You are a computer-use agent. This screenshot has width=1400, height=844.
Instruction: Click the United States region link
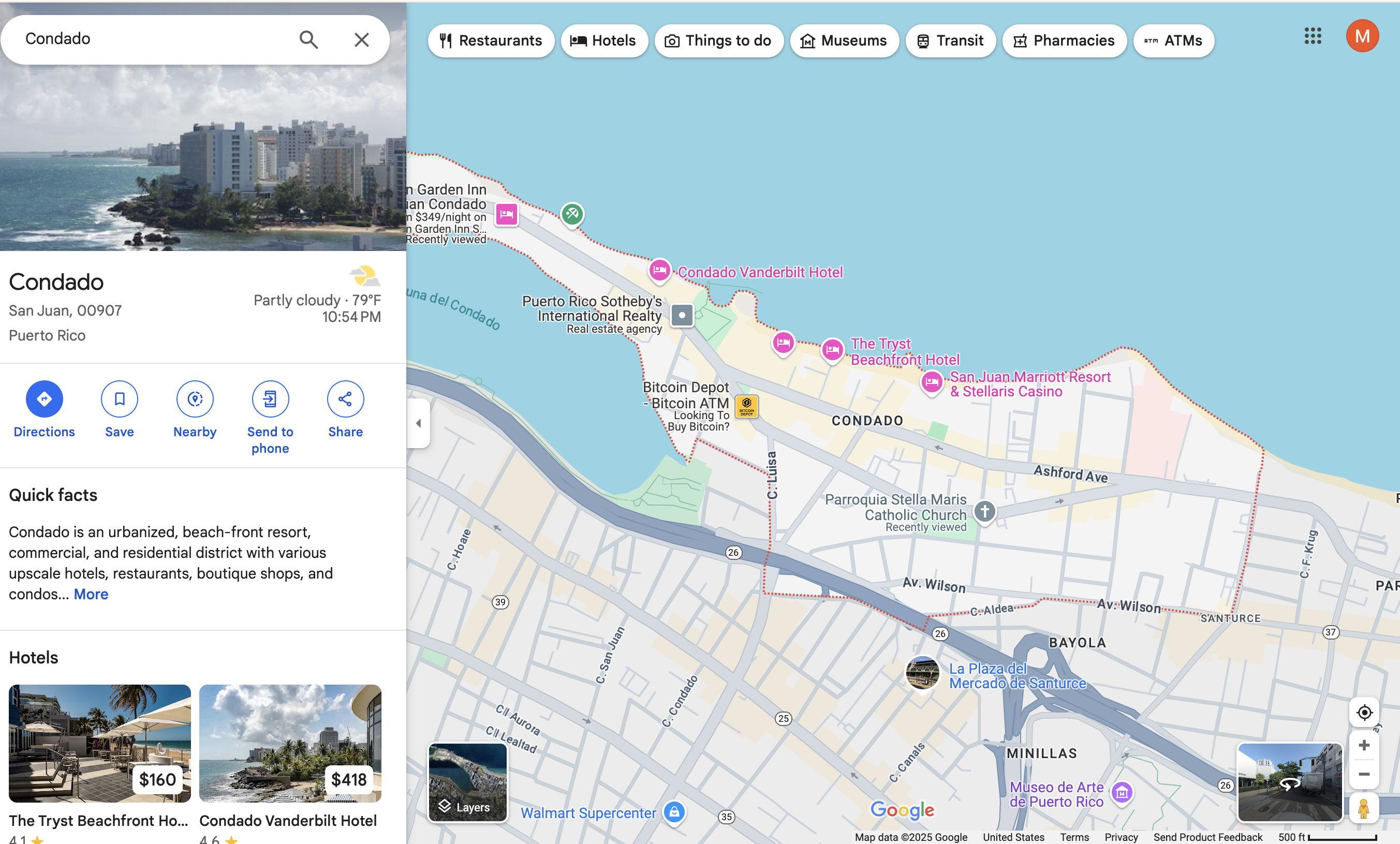click(1013, 837)
